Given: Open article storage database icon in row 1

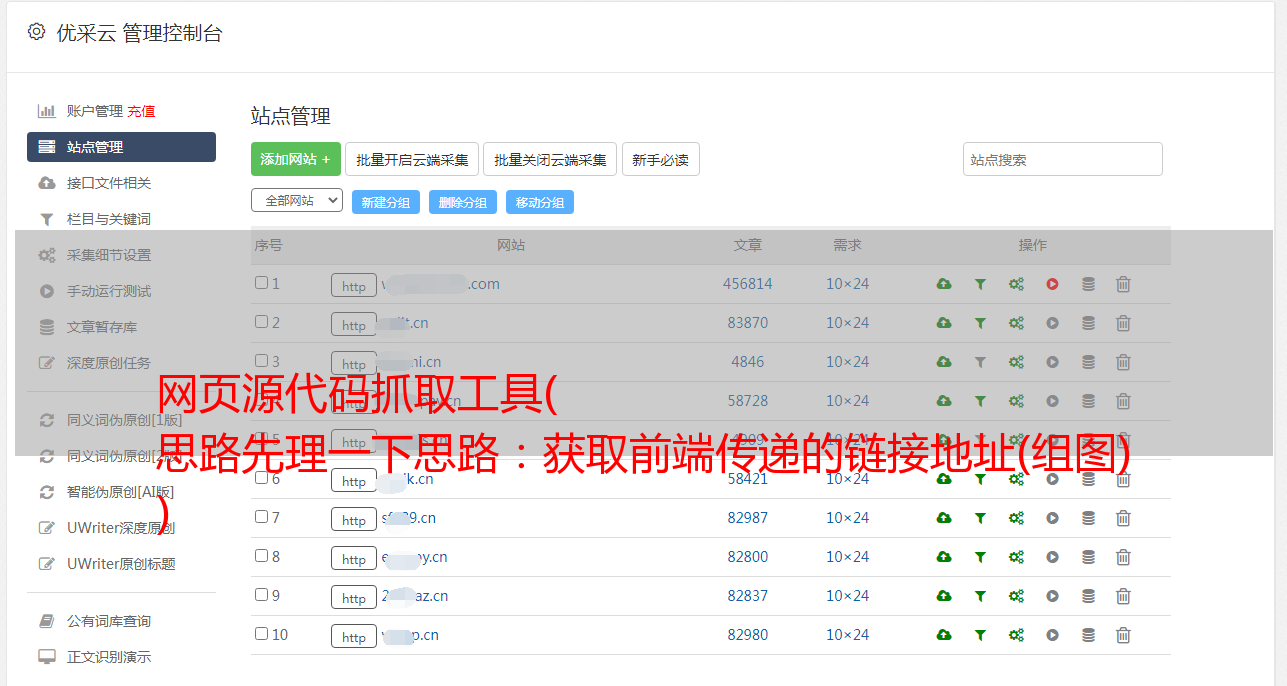Looking at the screenshot, I should click(x=1088, y=284).
